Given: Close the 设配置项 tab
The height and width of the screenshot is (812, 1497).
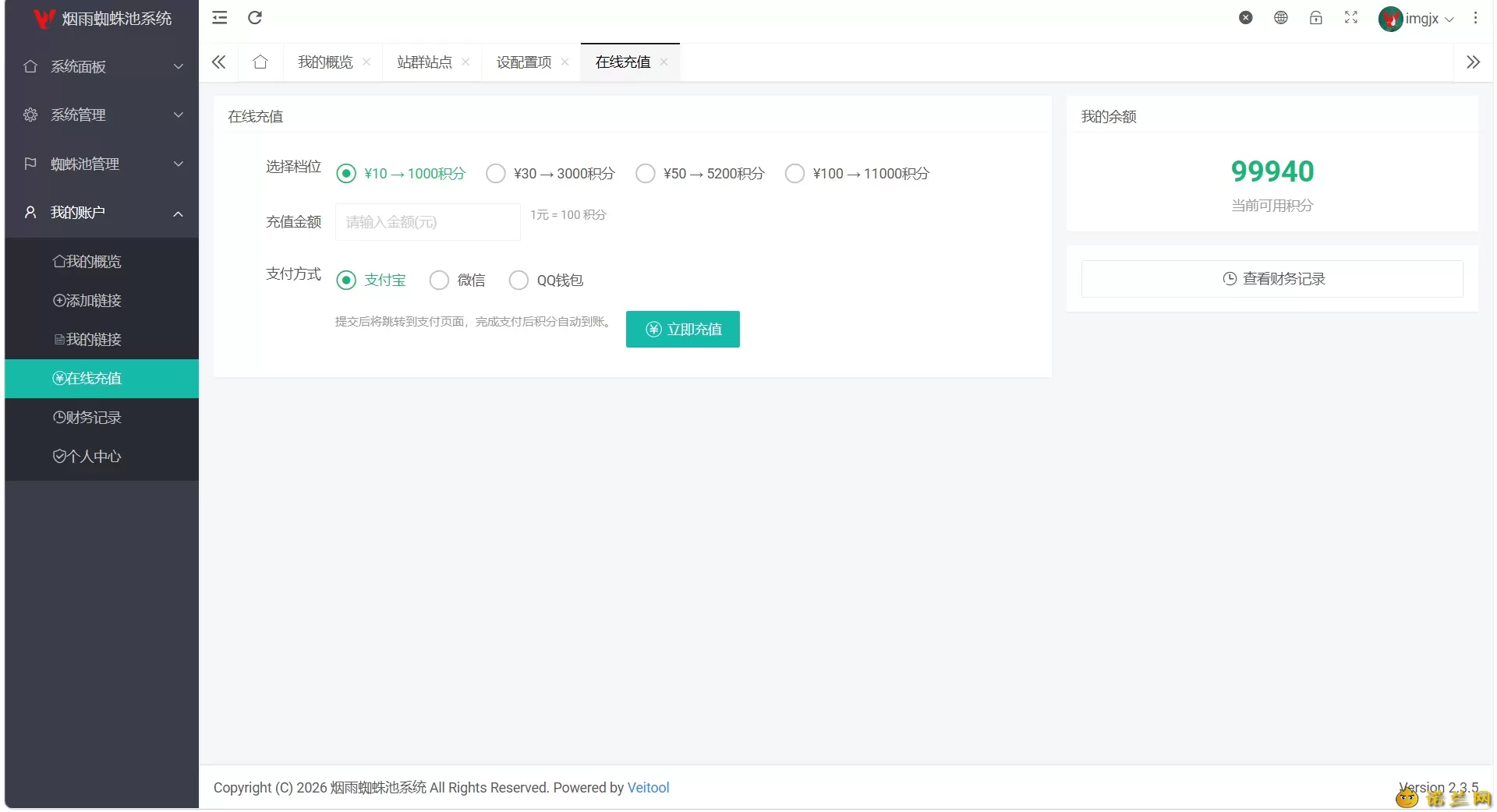Looking at the screenshot, I should point(564,62).
